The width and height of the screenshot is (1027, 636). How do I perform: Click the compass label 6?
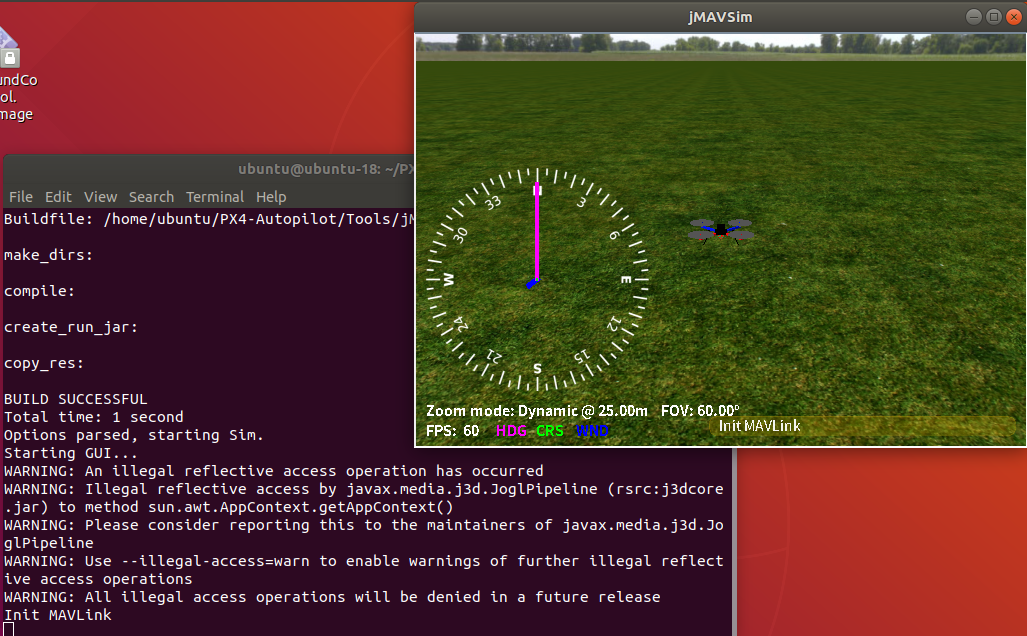point(614,234)
